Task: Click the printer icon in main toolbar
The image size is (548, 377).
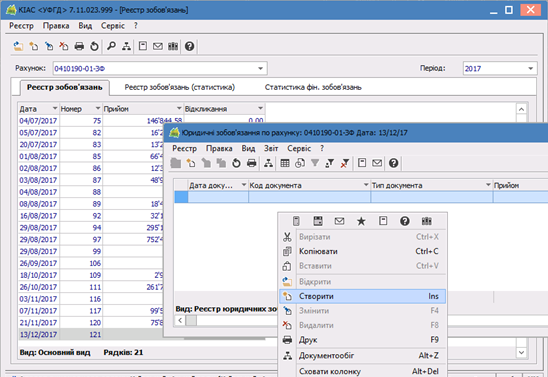Action: (79, 46)
